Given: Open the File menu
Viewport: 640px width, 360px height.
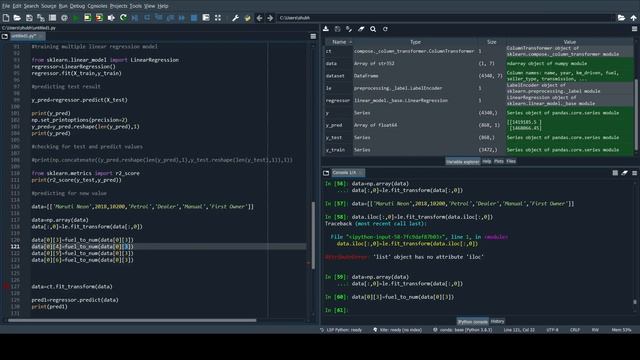Looking at the screenshot, I should [6, 6].
